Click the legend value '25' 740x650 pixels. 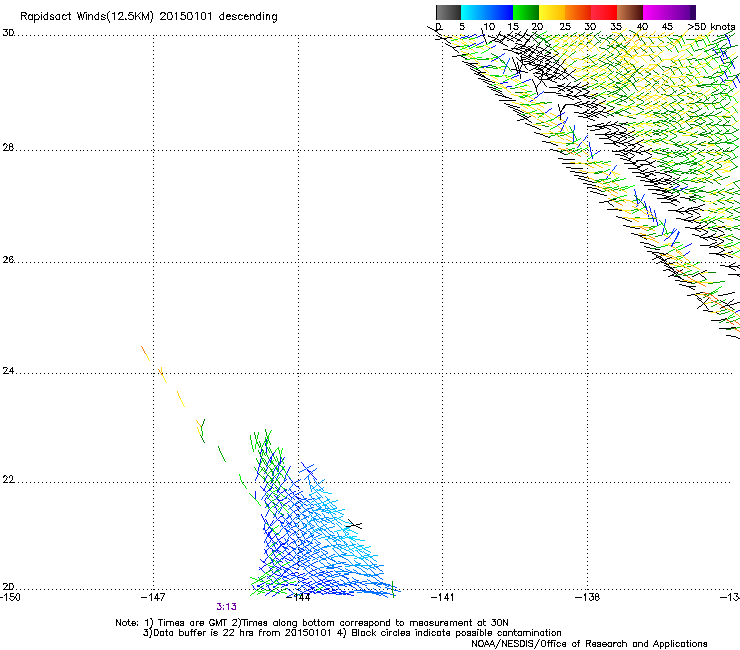click(564, 27)
